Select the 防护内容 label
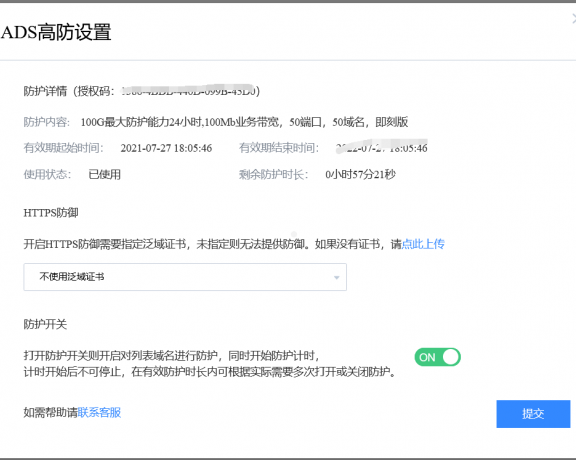Screen dimensions: 576x460 point(47,122)
